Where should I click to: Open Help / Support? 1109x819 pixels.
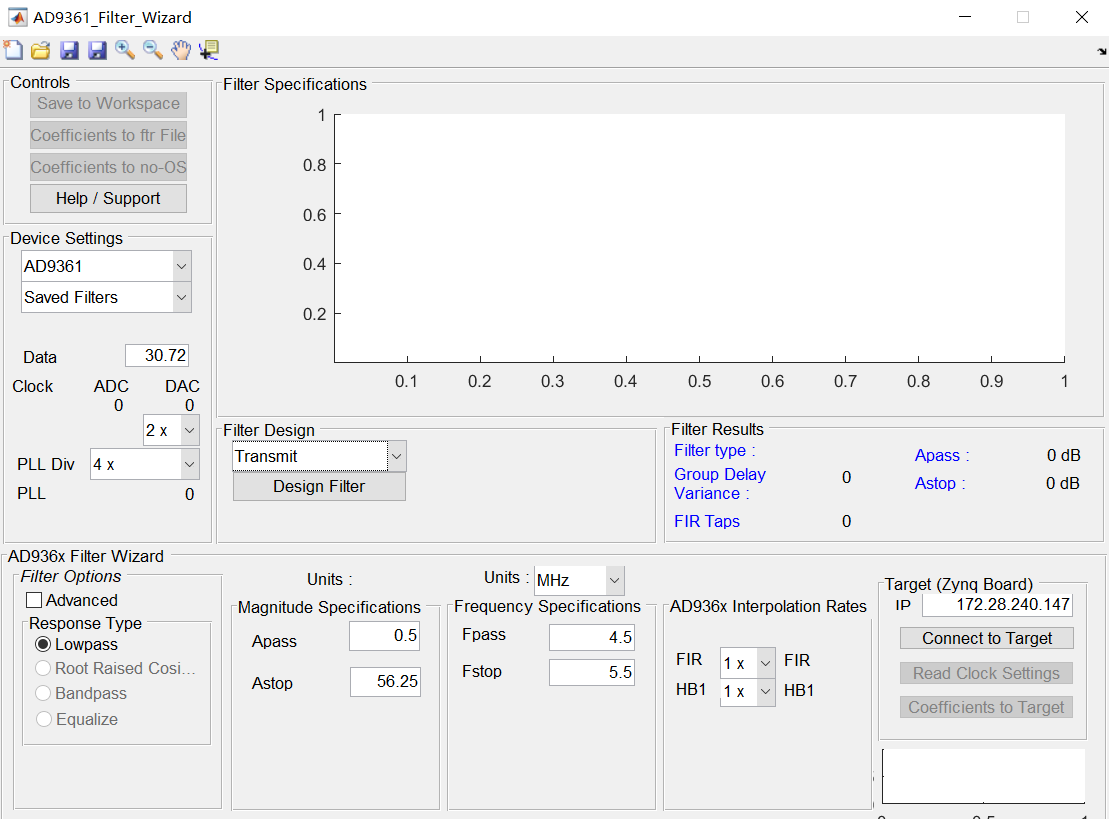click(108, 198)
